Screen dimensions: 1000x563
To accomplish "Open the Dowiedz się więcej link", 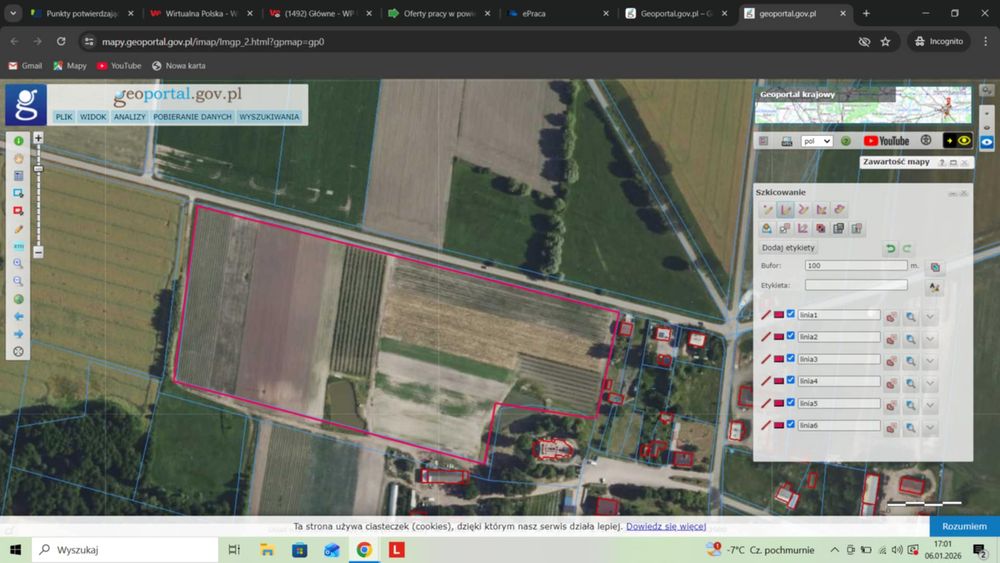I will (666, 526).
